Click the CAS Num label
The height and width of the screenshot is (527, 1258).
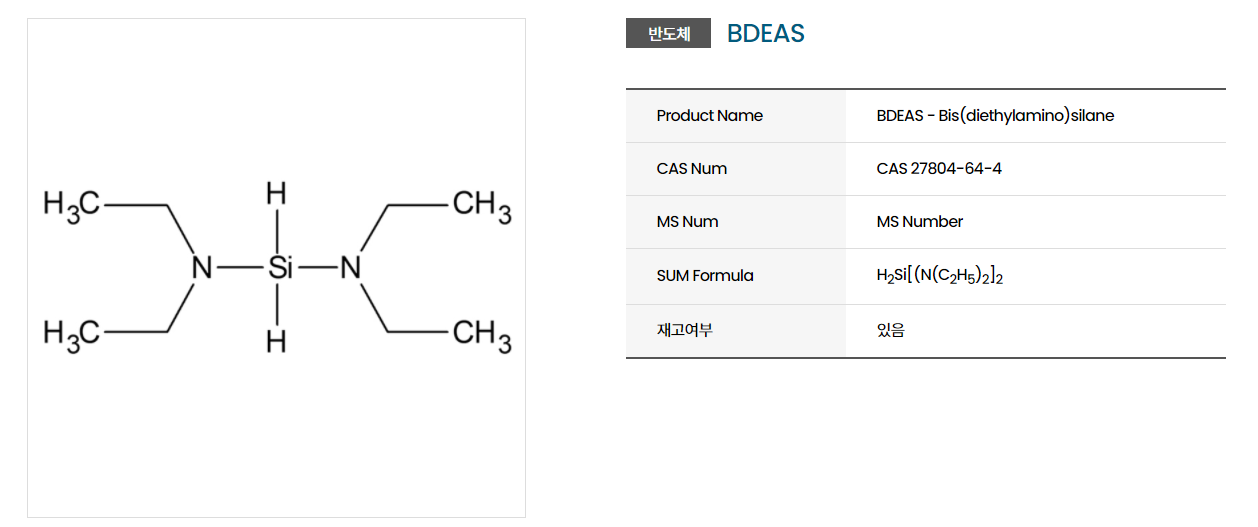[x=691, y=169]
